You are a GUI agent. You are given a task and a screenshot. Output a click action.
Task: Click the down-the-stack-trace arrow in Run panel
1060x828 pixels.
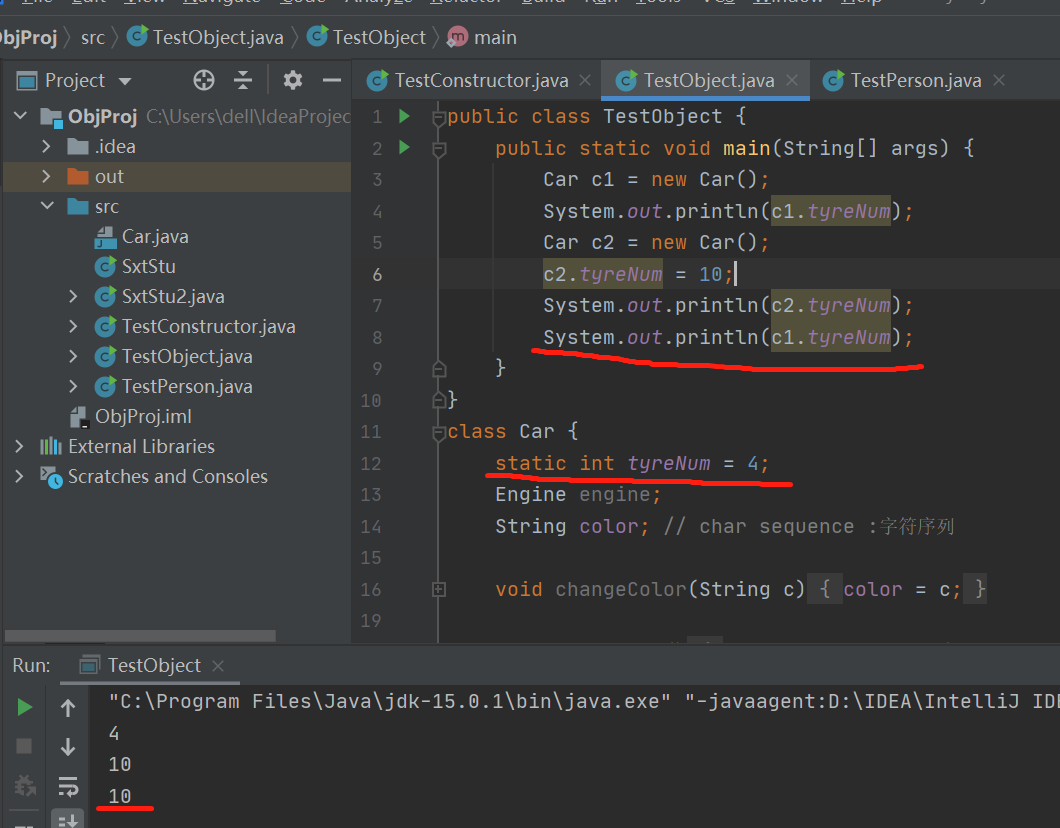68,747
